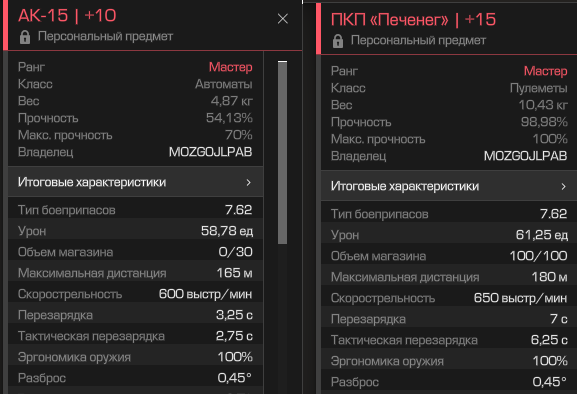The width and height of the screenshot is (577, 394).
Task: Click the max durability value 70%
Action: [239, 135]
